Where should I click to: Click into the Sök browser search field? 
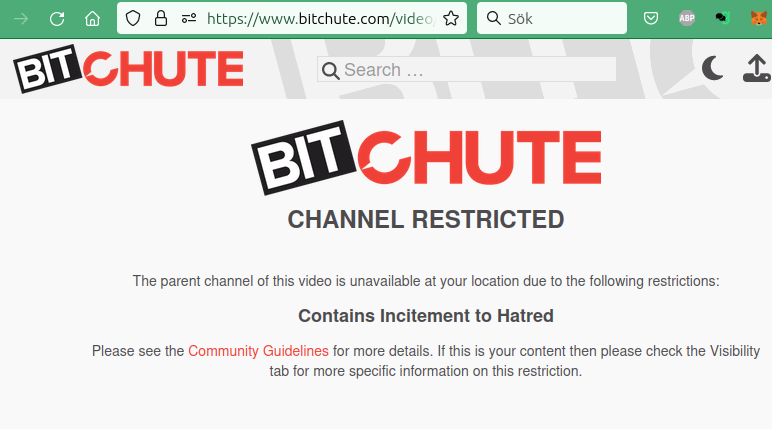tap(552, 18)
